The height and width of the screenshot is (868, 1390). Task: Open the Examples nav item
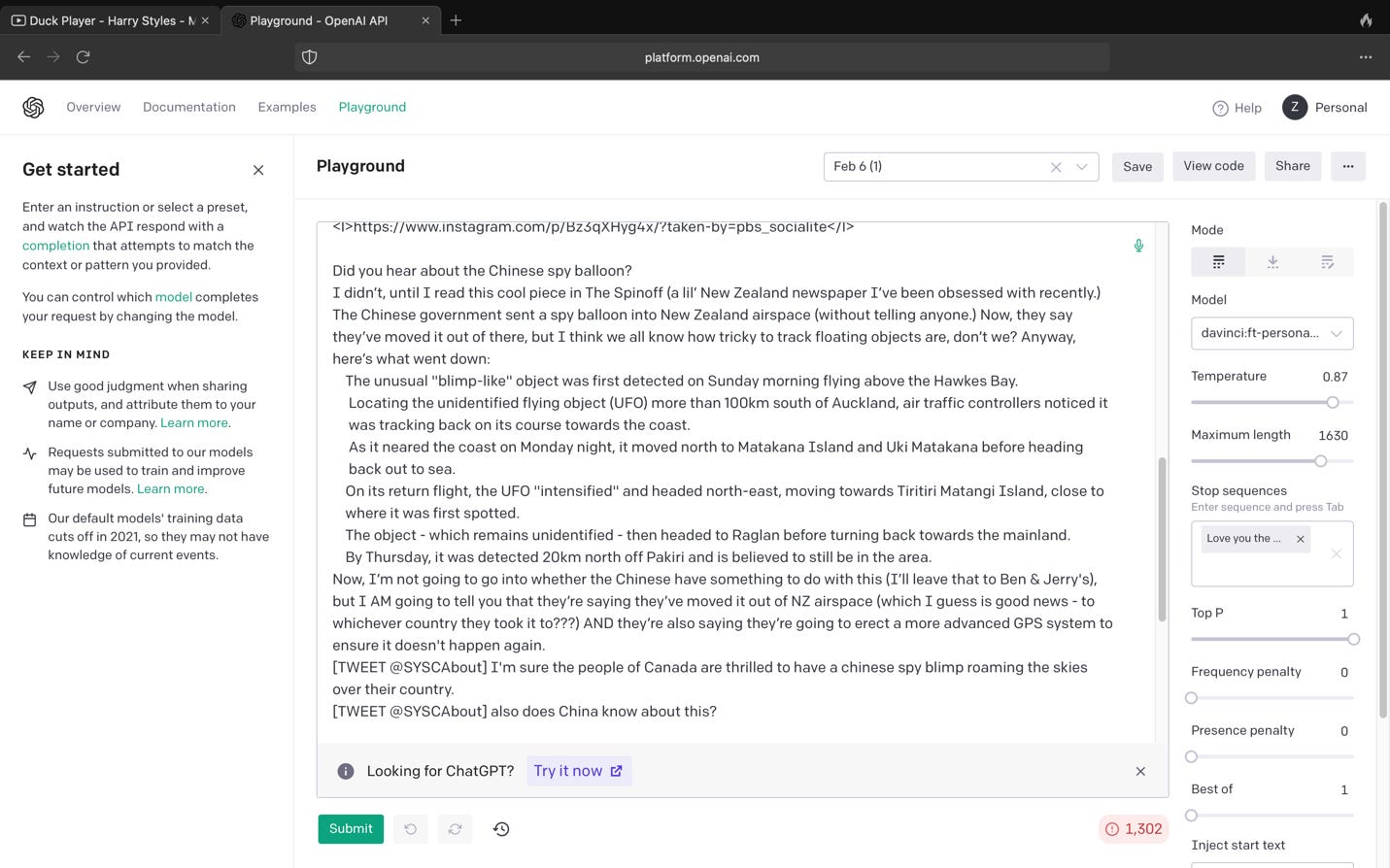[x=287, y=108]
